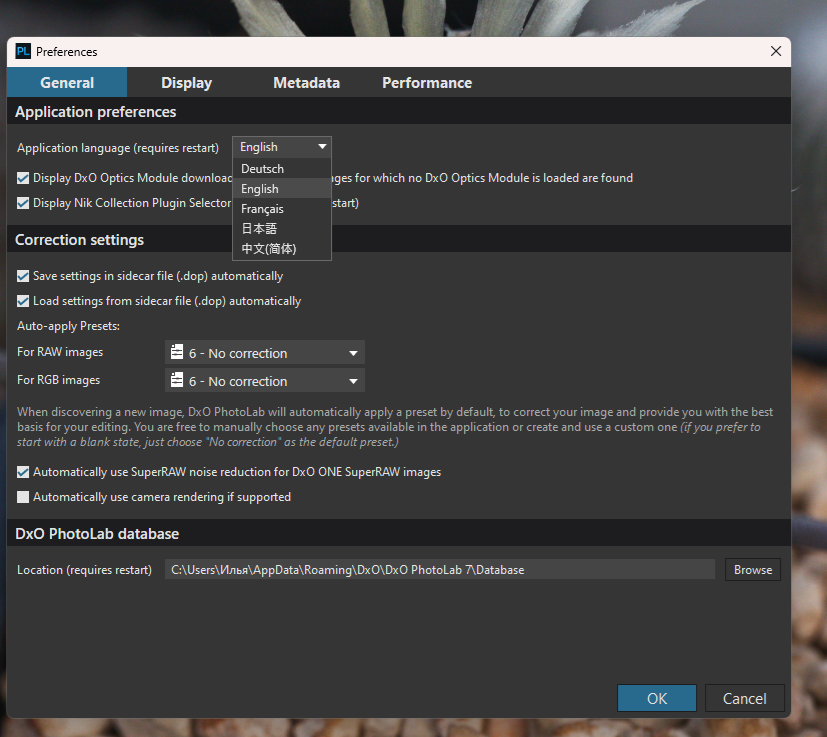Click the DxO PhotoLab database section header

click(97, 534)
